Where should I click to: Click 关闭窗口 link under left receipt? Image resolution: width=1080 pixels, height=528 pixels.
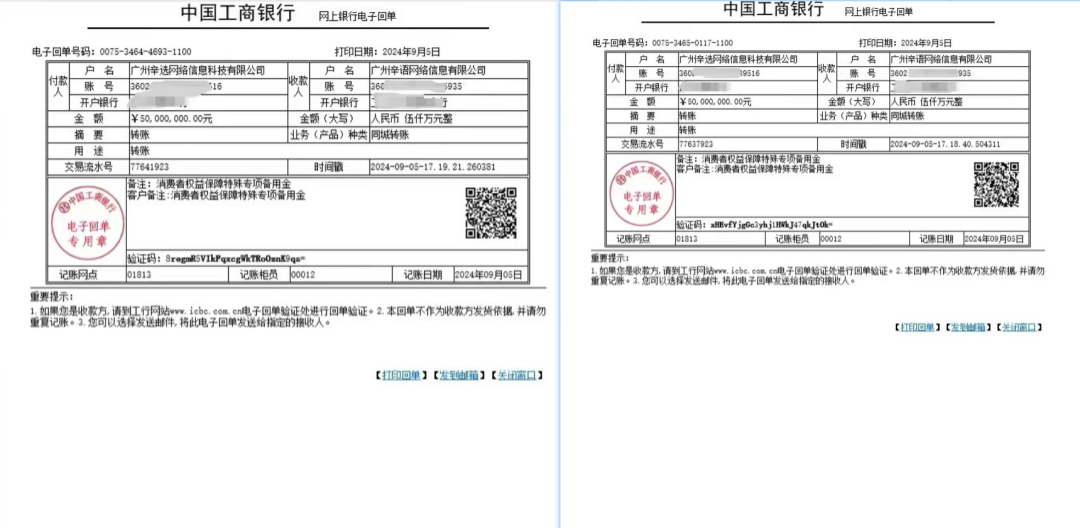[x=516, y=375]
